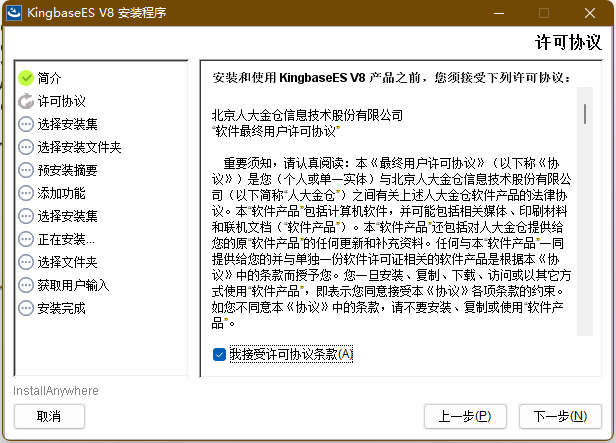Click pending step icon beside 选择文件夹
Screen dimensions: 616x443
(x=26, y=262)
